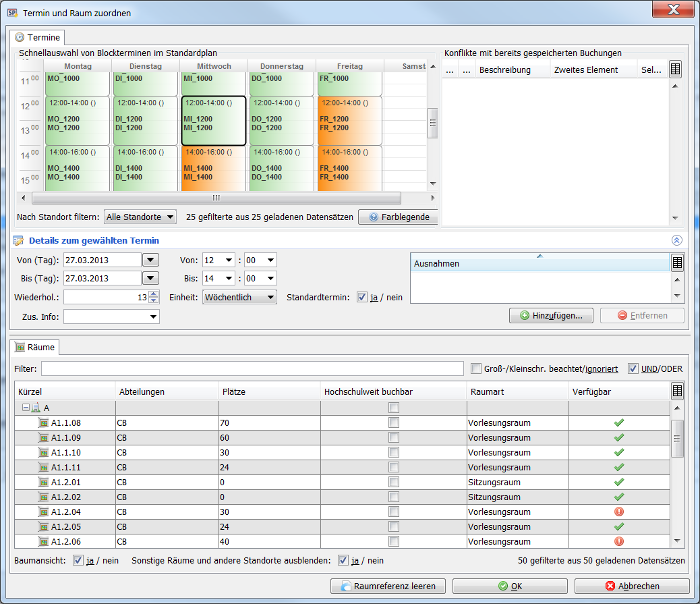This screenshot has width=700, height=604.
Task: Click green availability check for A1.2.05
Action: pos(619,527)
